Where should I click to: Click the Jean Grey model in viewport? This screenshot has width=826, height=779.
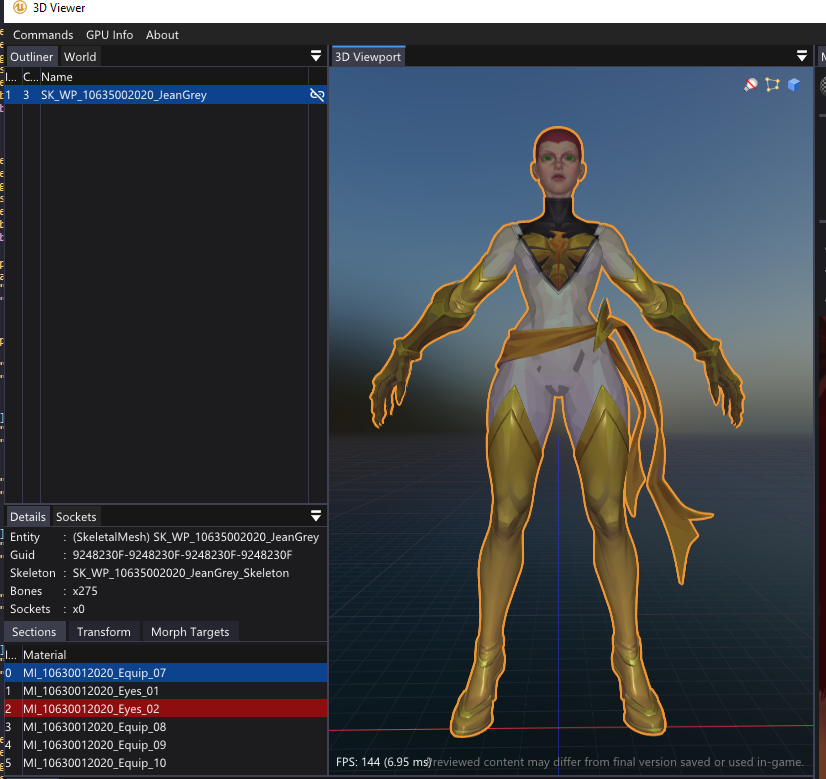(558, 432)
